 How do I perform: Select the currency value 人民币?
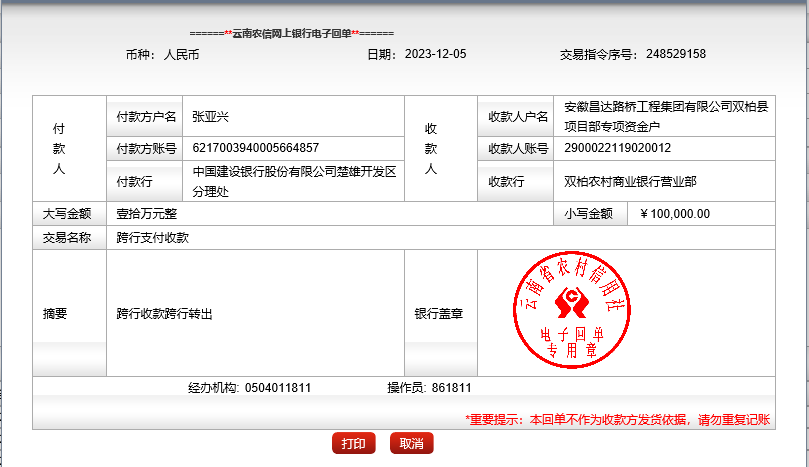pyautogui.click(x=181, y=54)
